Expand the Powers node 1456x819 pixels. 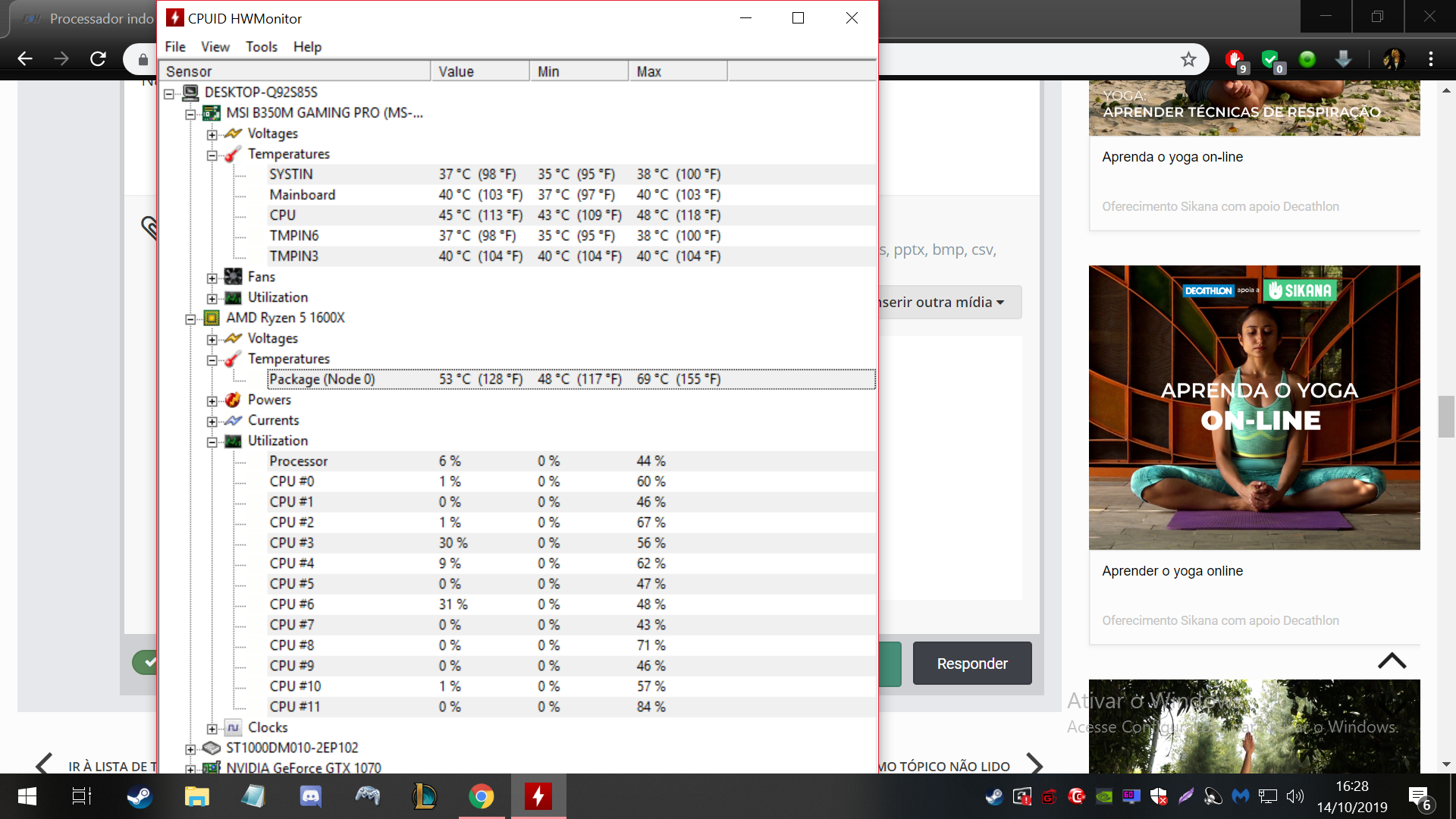click(212, 401)
